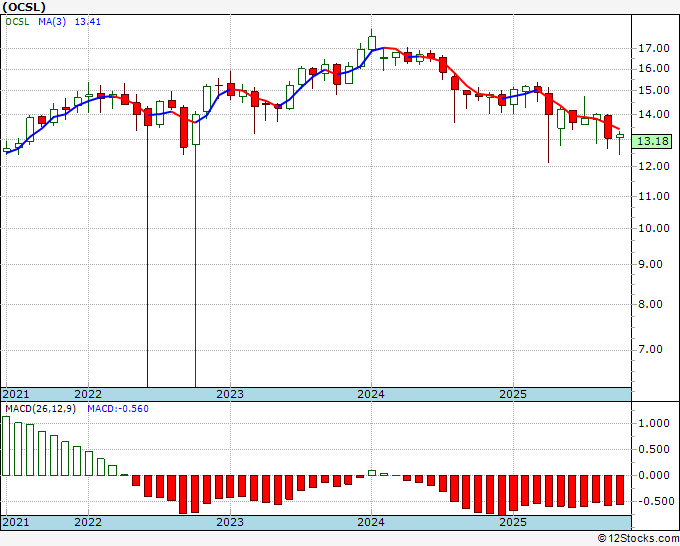This screenshot has width=680, height=546.
Task: Click 2021 on the price chart timeline
Action: point(16,394)
